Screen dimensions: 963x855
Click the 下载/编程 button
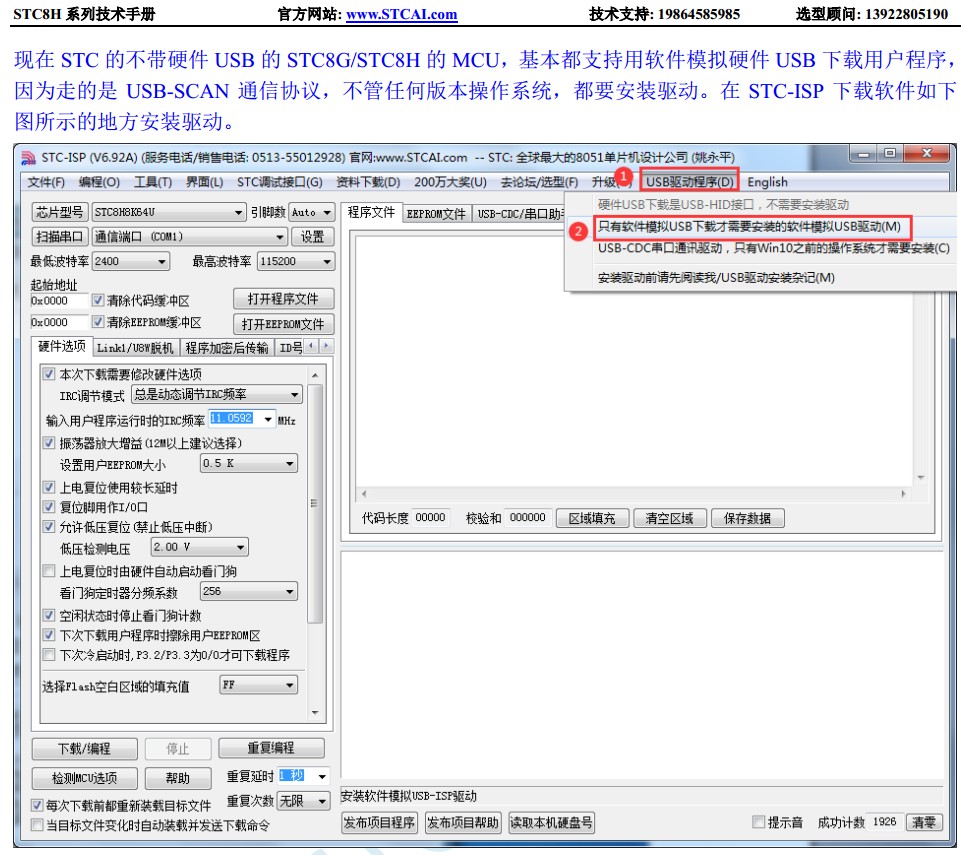(x=84, y=749)
